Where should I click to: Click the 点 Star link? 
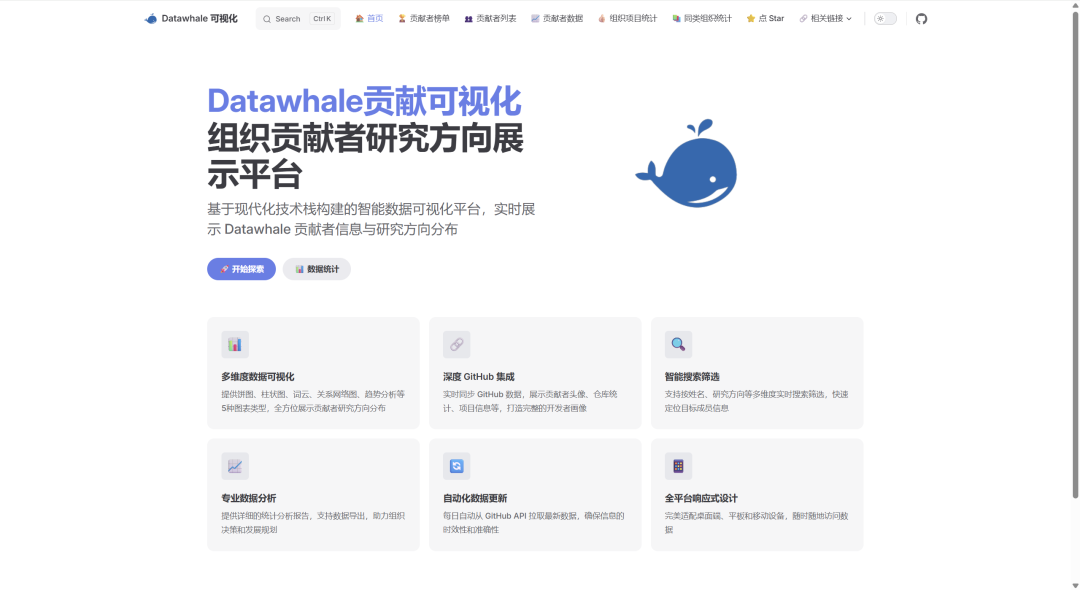(x=765, y=19)
